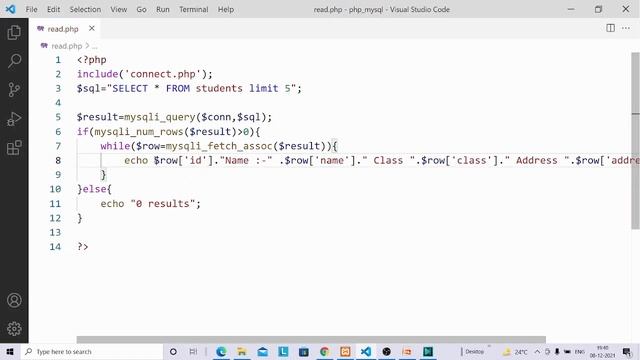Click the horizontal editor scrollbar thumb
This screenshot has width=640, height=360.
click(x=311, y=340)
